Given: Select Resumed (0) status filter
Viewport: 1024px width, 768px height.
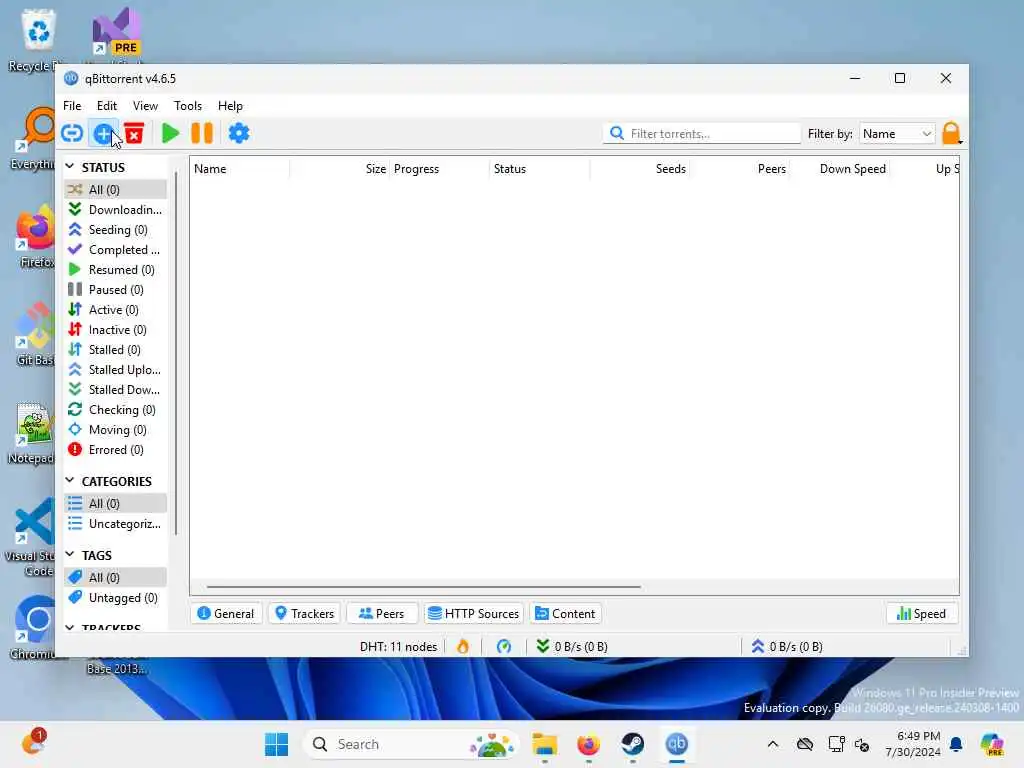Looking at the screenshot, I should [116, 270].
